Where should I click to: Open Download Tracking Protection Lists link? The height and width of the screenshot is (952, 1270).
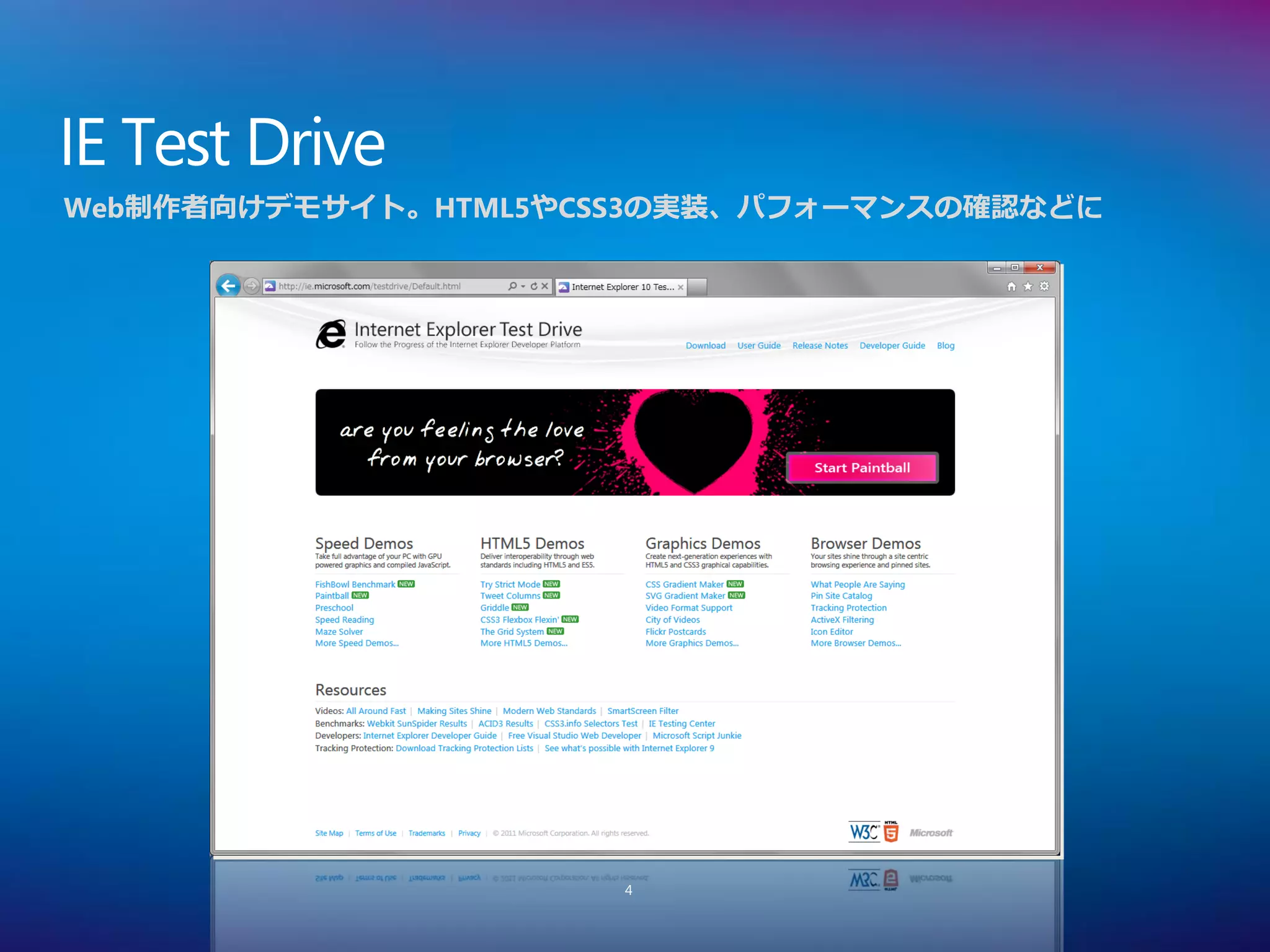[x=464, y=748]
